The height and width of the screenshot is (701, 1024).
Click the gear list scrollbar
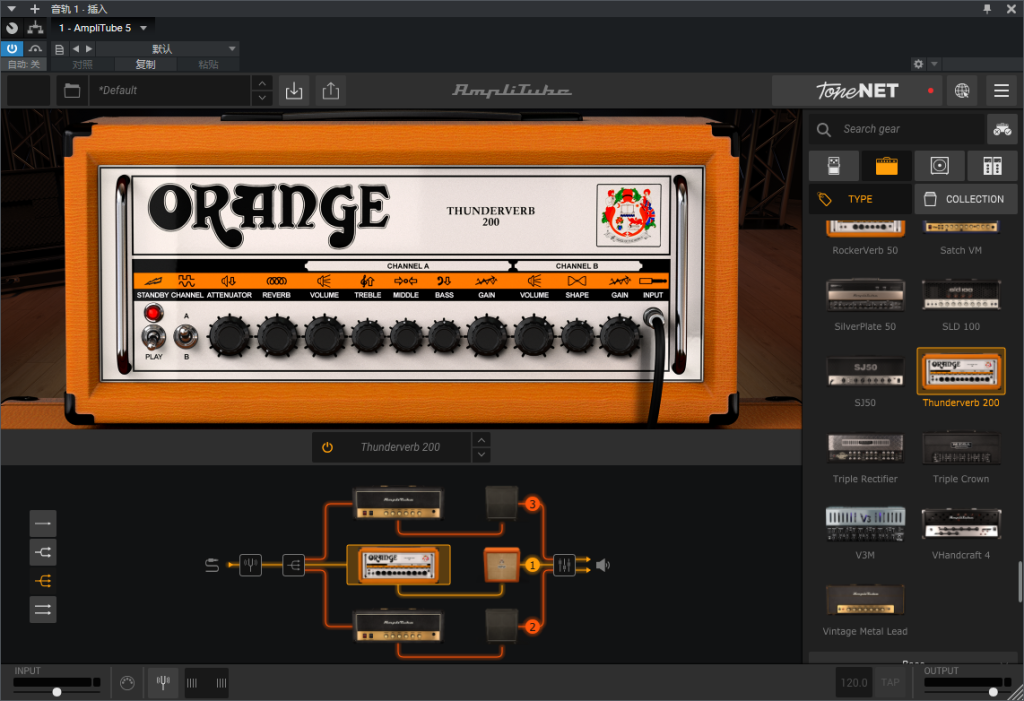pyautogui.click(x=1019, y=581)
